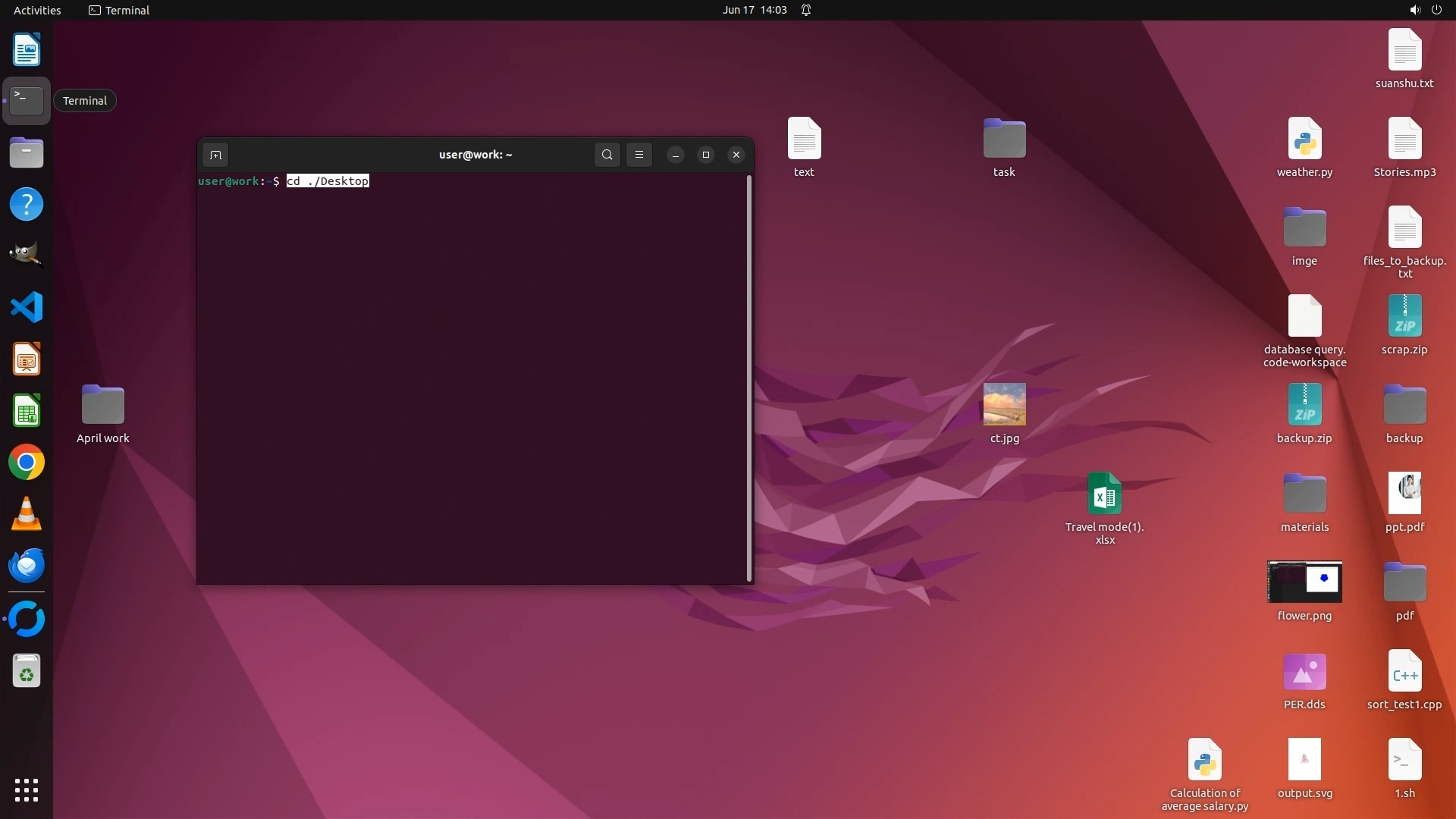Open Thunderbird mail from dock
Viewport: 1456px width, 819px height.
tap(27, 566)
